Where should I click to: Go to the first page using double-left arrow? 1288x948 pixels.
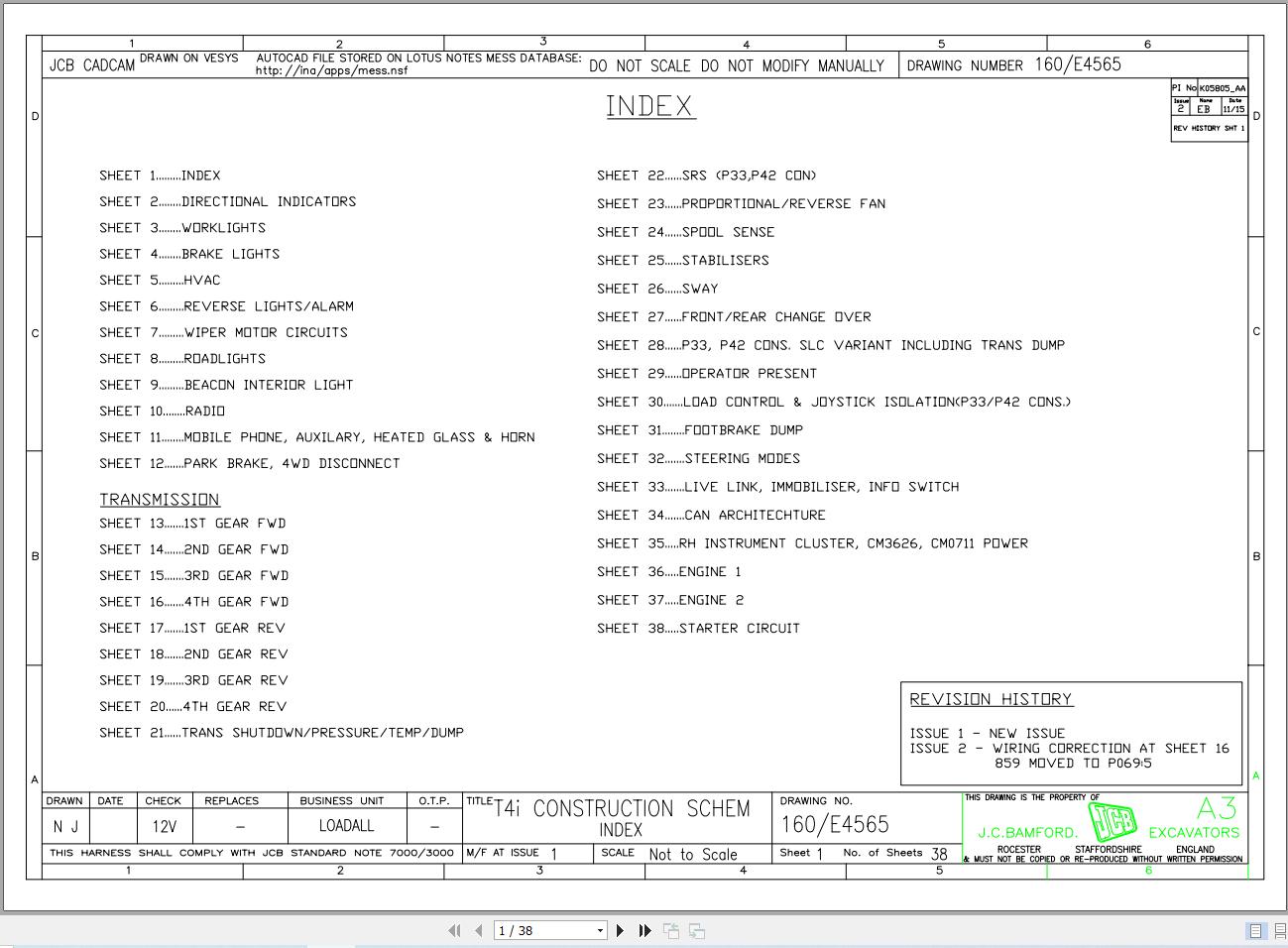click(x=455, y=930)
